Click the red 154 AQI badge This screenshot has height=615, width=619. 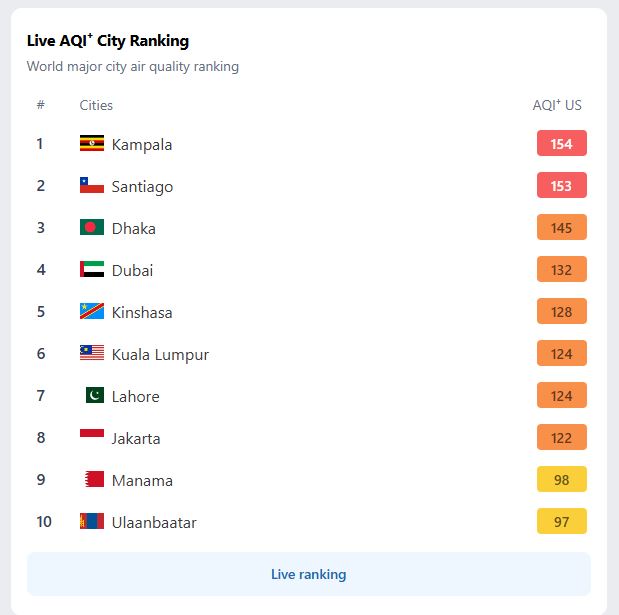(x=561, y=143)
